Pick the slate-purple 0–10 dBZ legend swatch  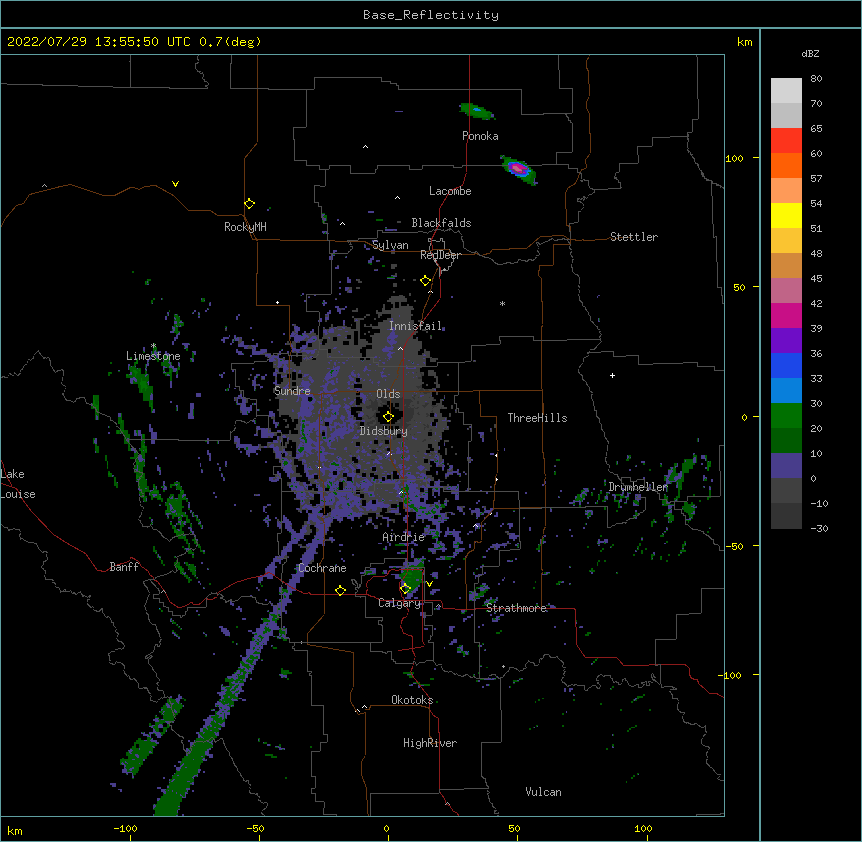pyautogui.click(x=786, y=466)
